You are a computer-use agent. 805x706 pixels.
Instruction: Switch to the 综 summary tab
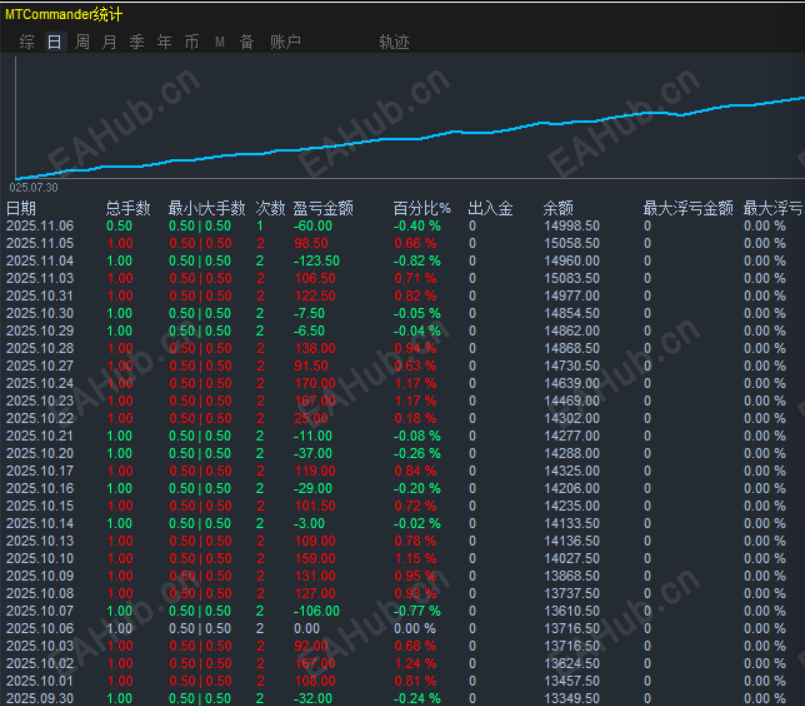click(x=27, y=42)
